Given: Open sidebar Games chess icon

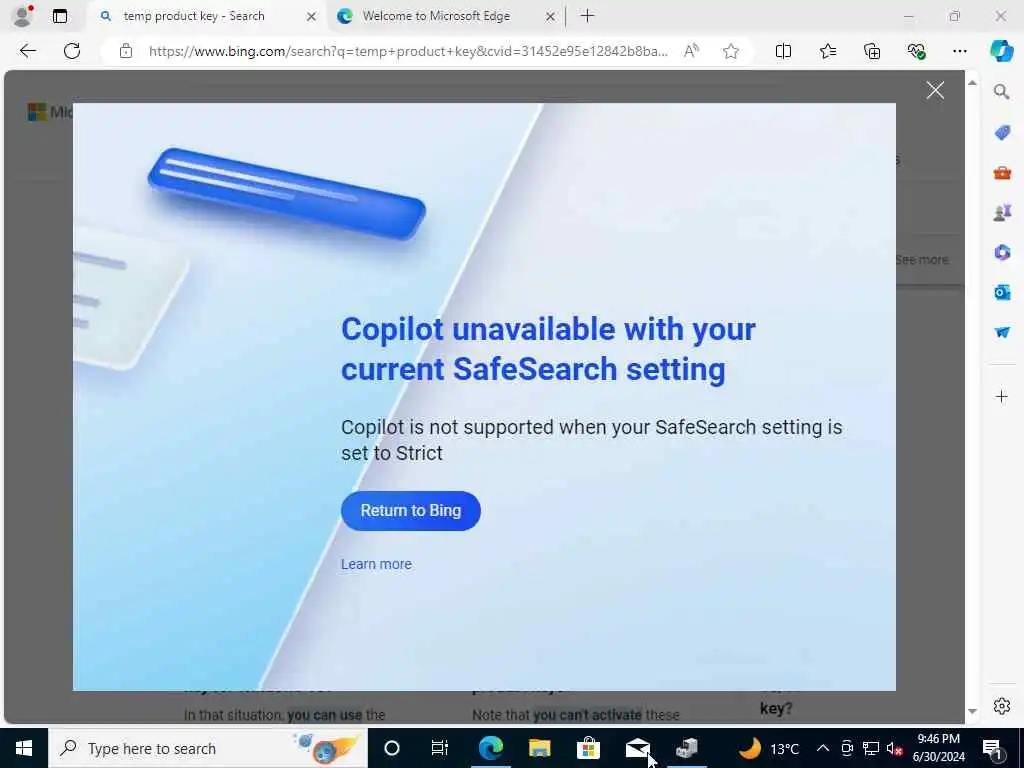Looking at the screenshot, I should 1002,212.
